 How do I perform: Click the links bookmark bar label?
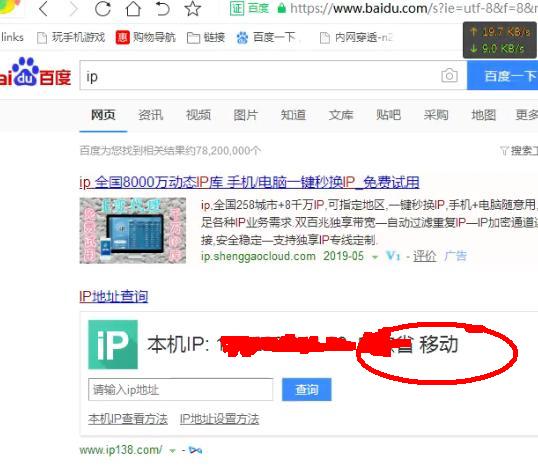(x=12, y=37)
